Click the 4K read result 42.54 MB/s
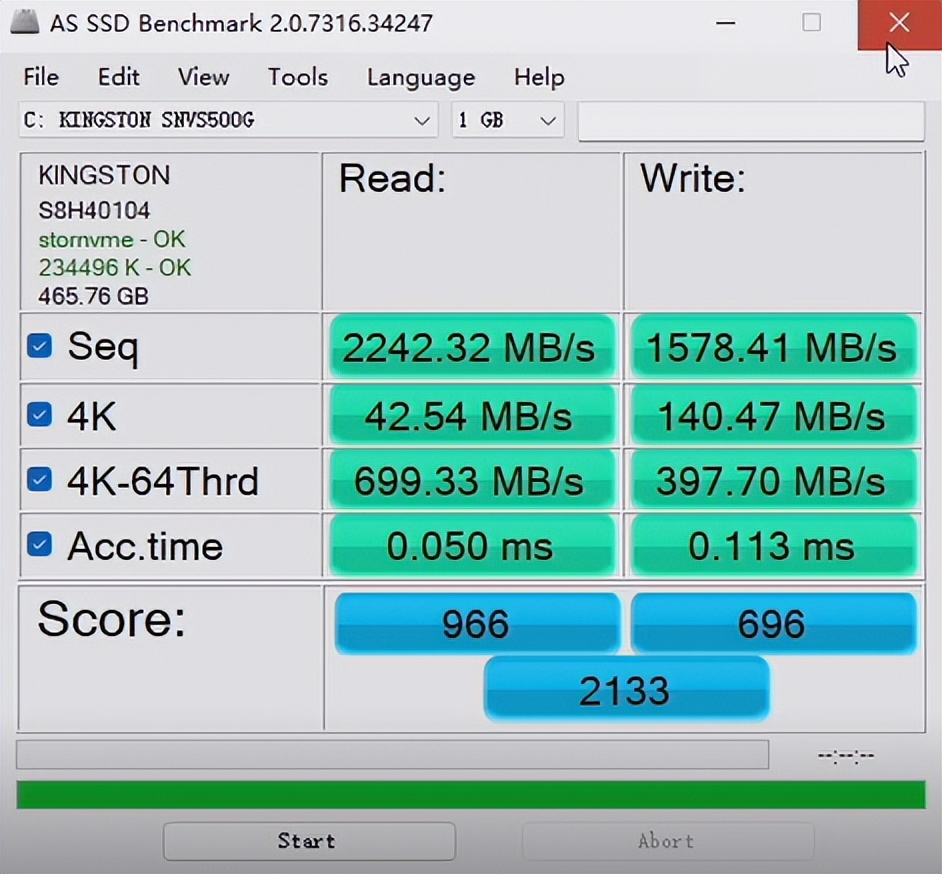 coord(472,415)
